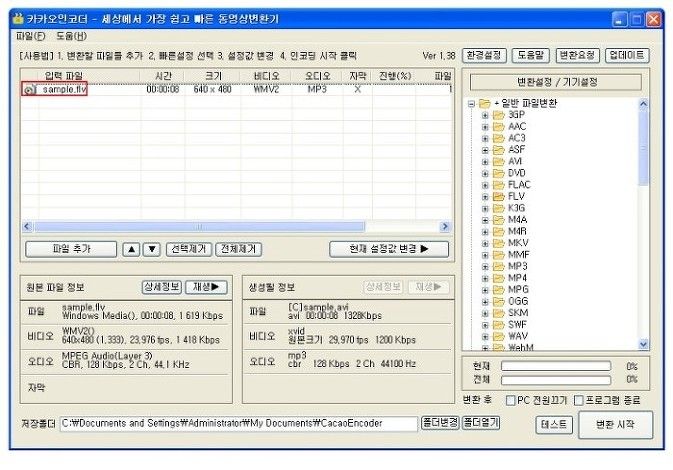Expand the SWF tree node
The width and height of the screenshot is (673, 470).
(x=485, y=325)
